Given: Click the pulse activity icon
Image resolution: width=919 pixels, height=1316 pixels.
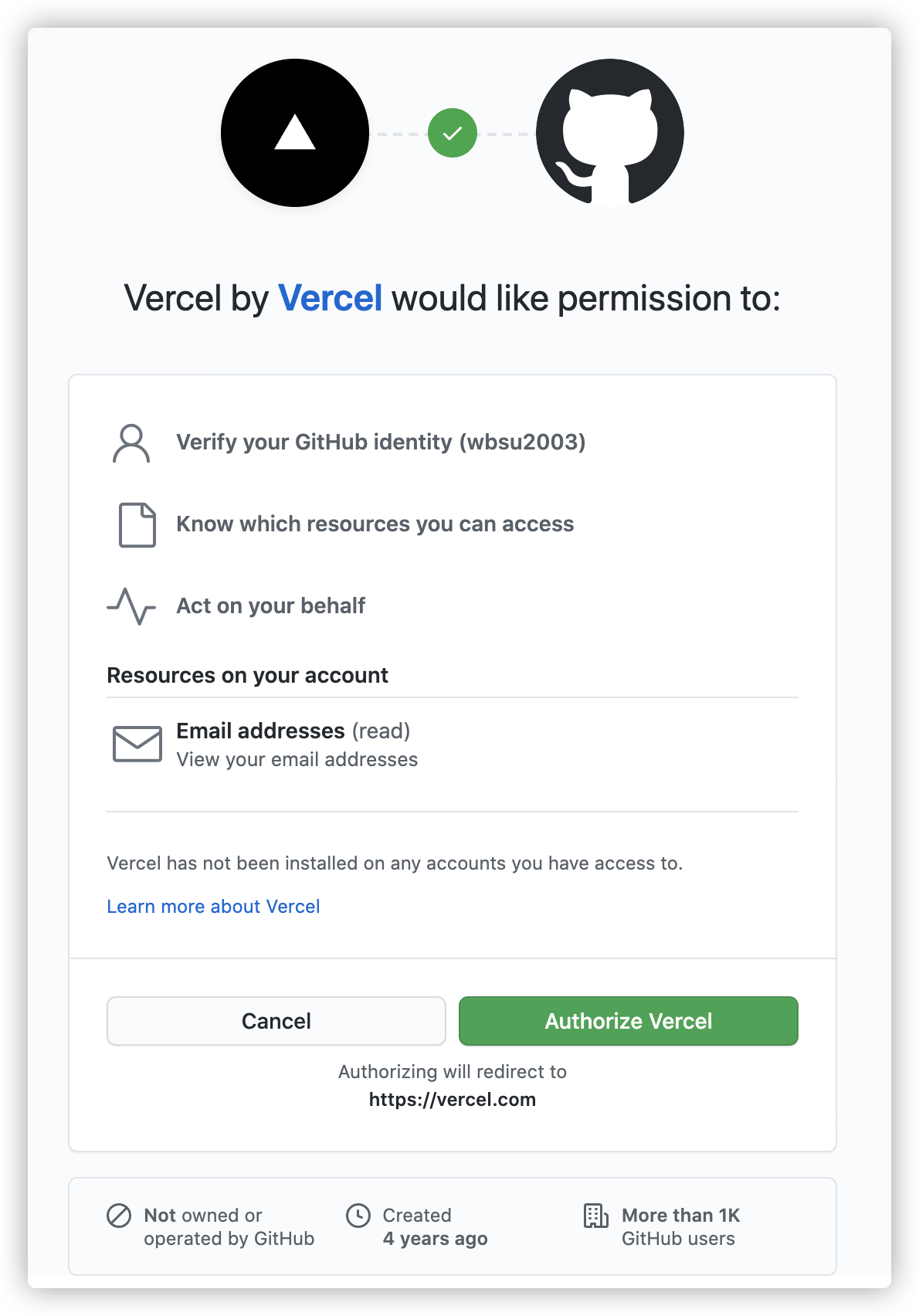Looking at the screenshot, I should (131, 606).
